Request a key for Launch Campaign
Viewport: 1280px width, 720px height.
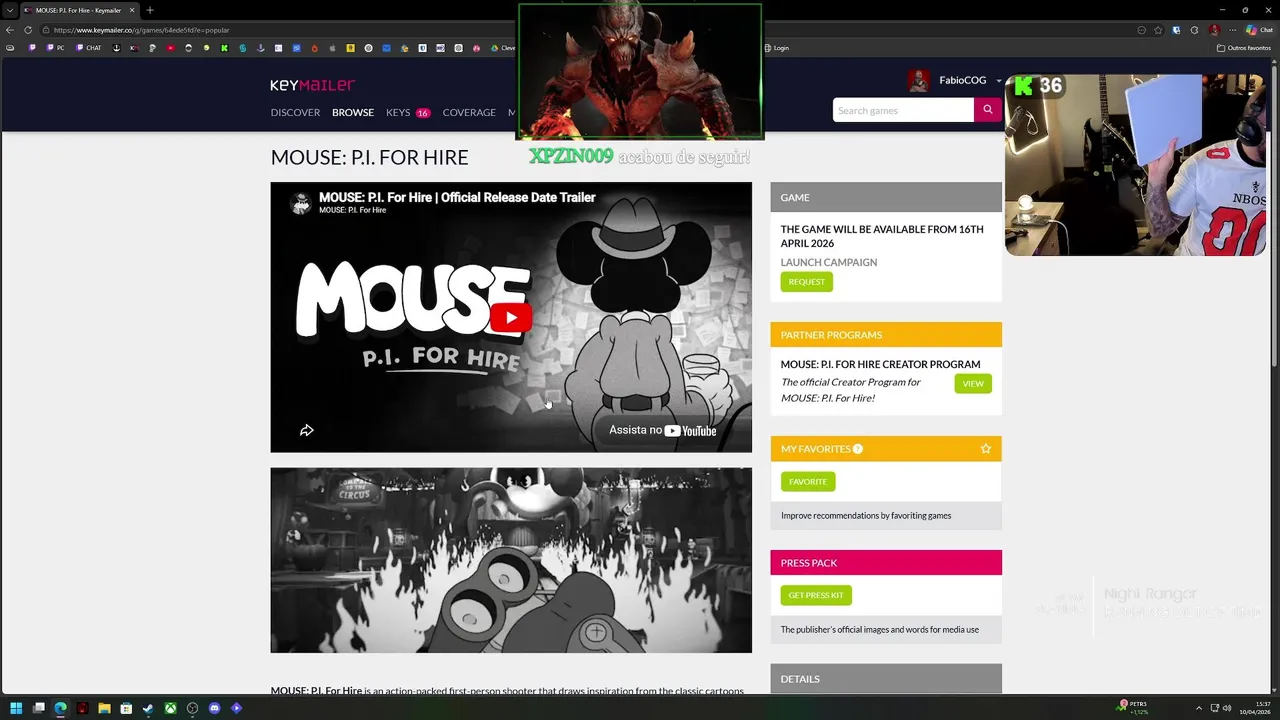[806, 282]
